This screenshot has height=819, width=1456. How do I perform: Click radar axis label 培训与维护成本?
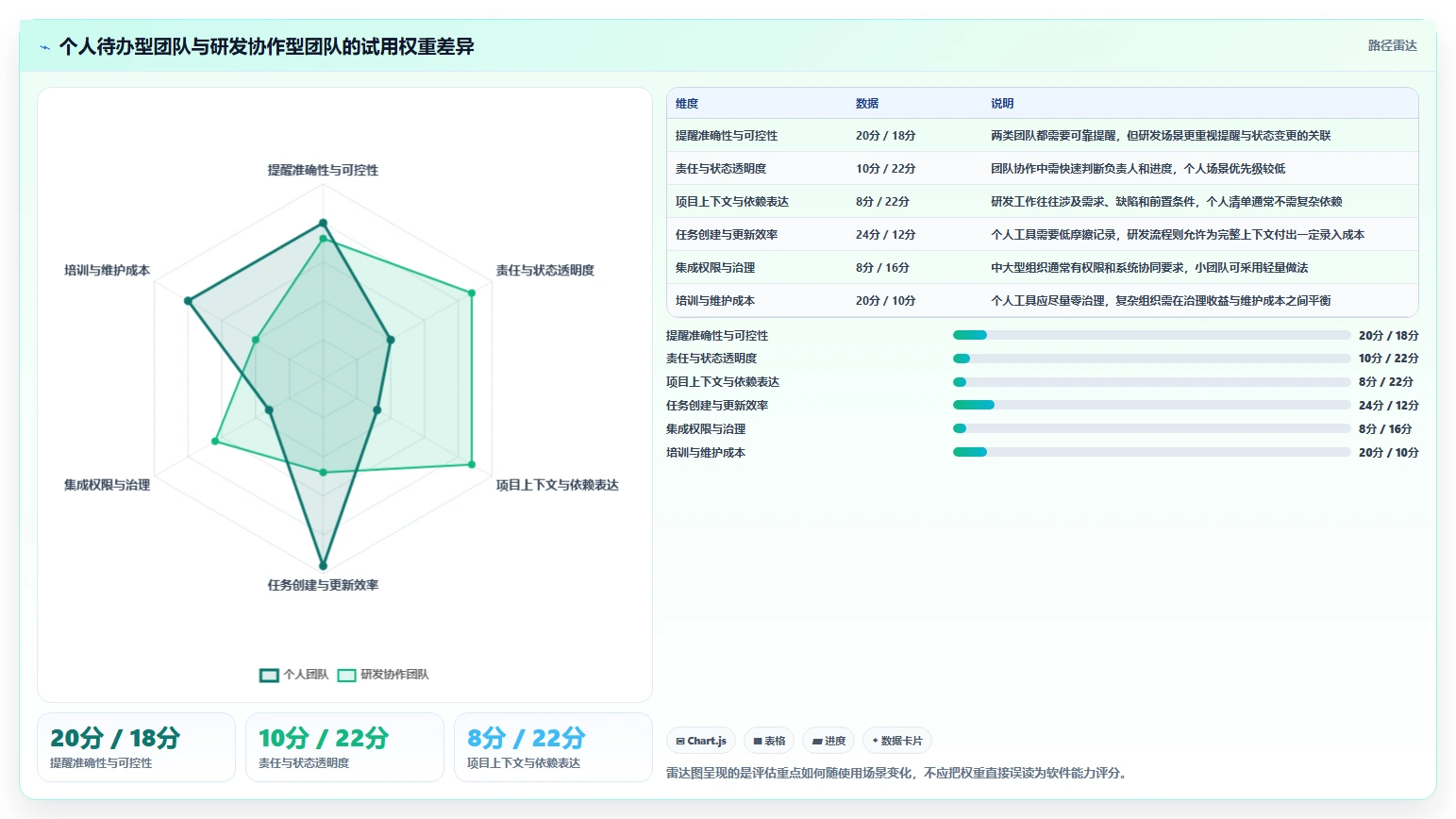pyautogui.click(x=107, y=270)
